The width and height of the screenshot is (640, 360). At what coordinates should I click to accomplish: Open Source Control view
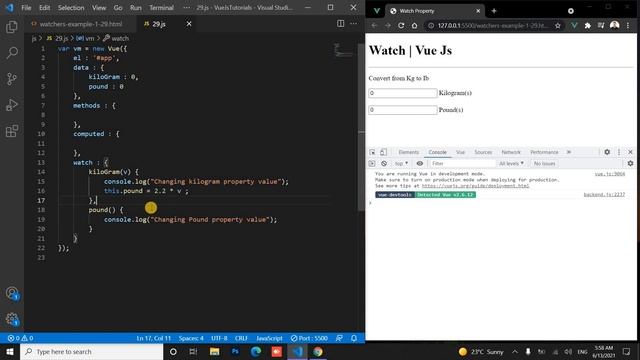(12, 79)
